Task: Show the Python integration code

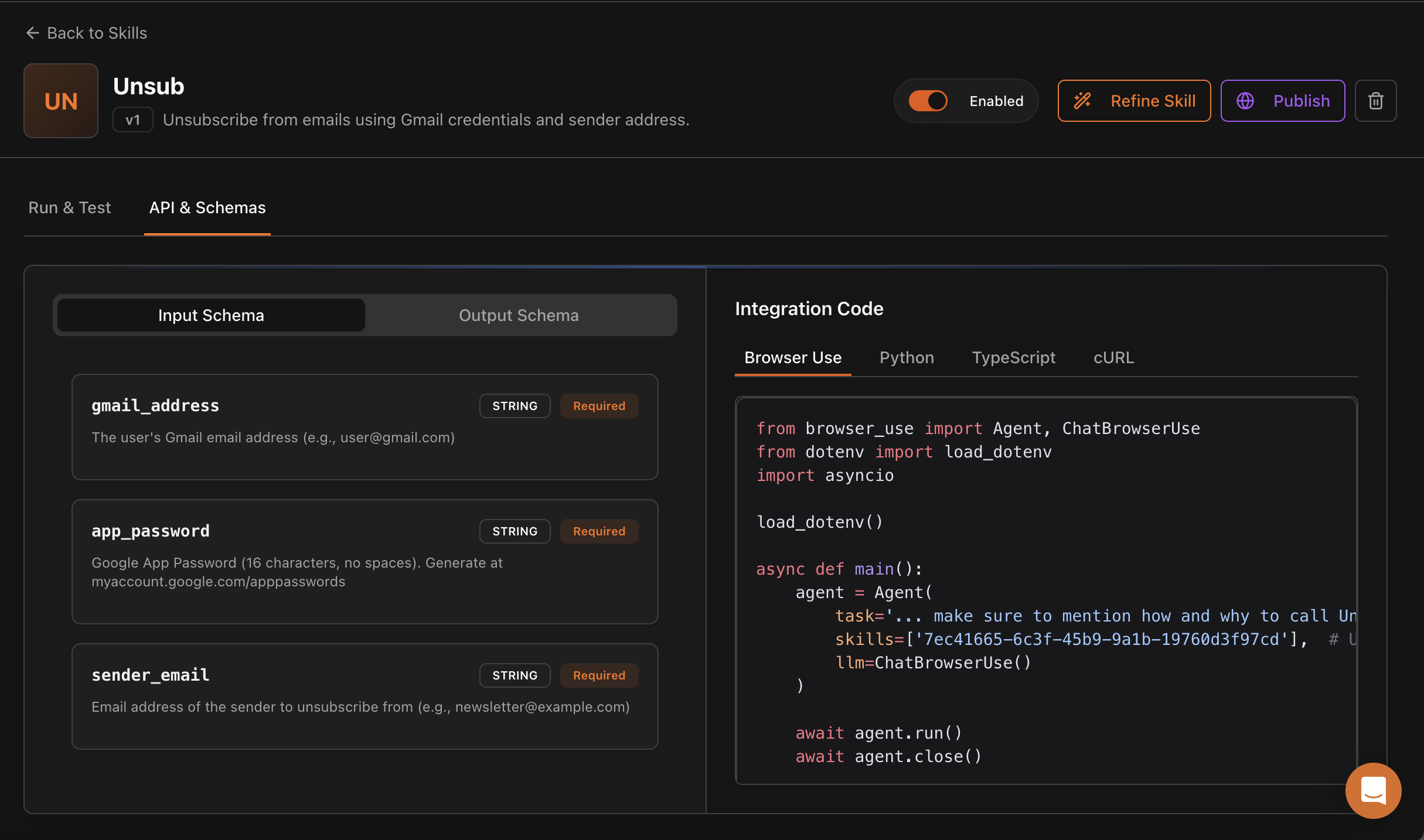Action: pos(907,357)
